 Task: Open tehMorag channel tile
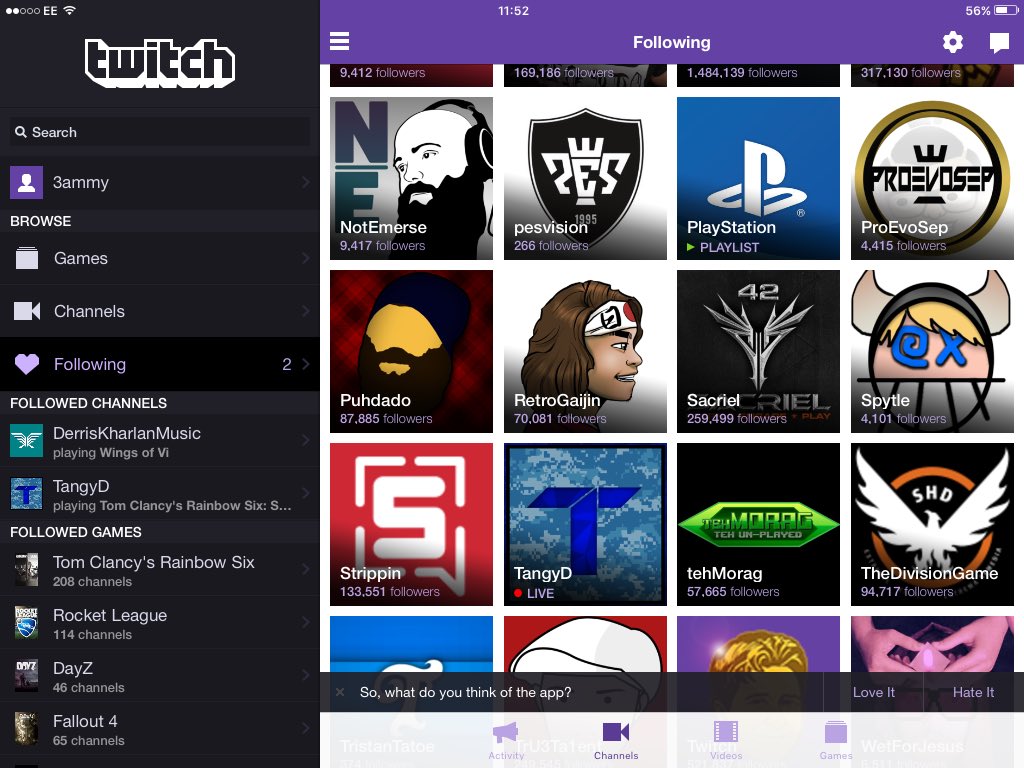[x=758, y=524]
